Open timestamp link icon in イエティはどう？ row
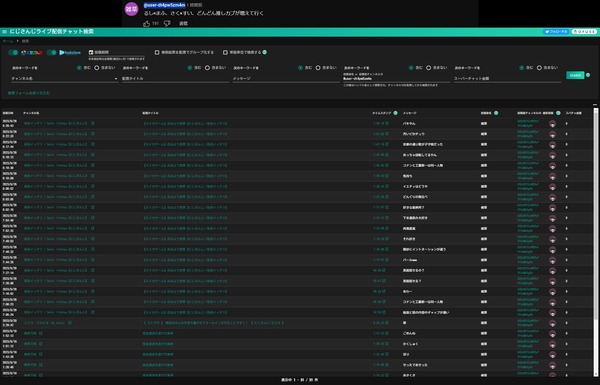This screenshot has width=600, height=385. point(387,186)
